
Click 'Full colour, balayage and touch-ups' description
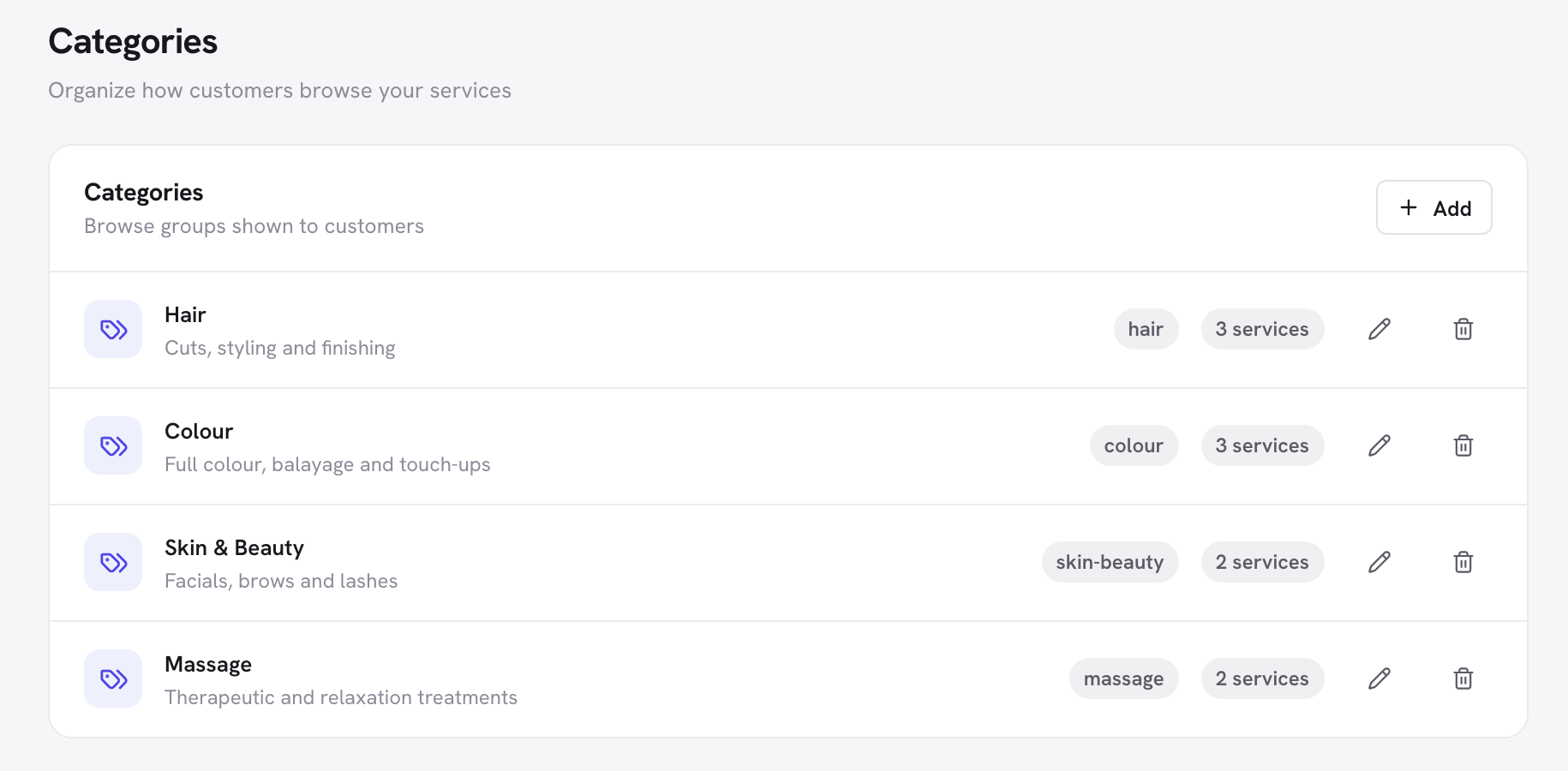(327, 464)
